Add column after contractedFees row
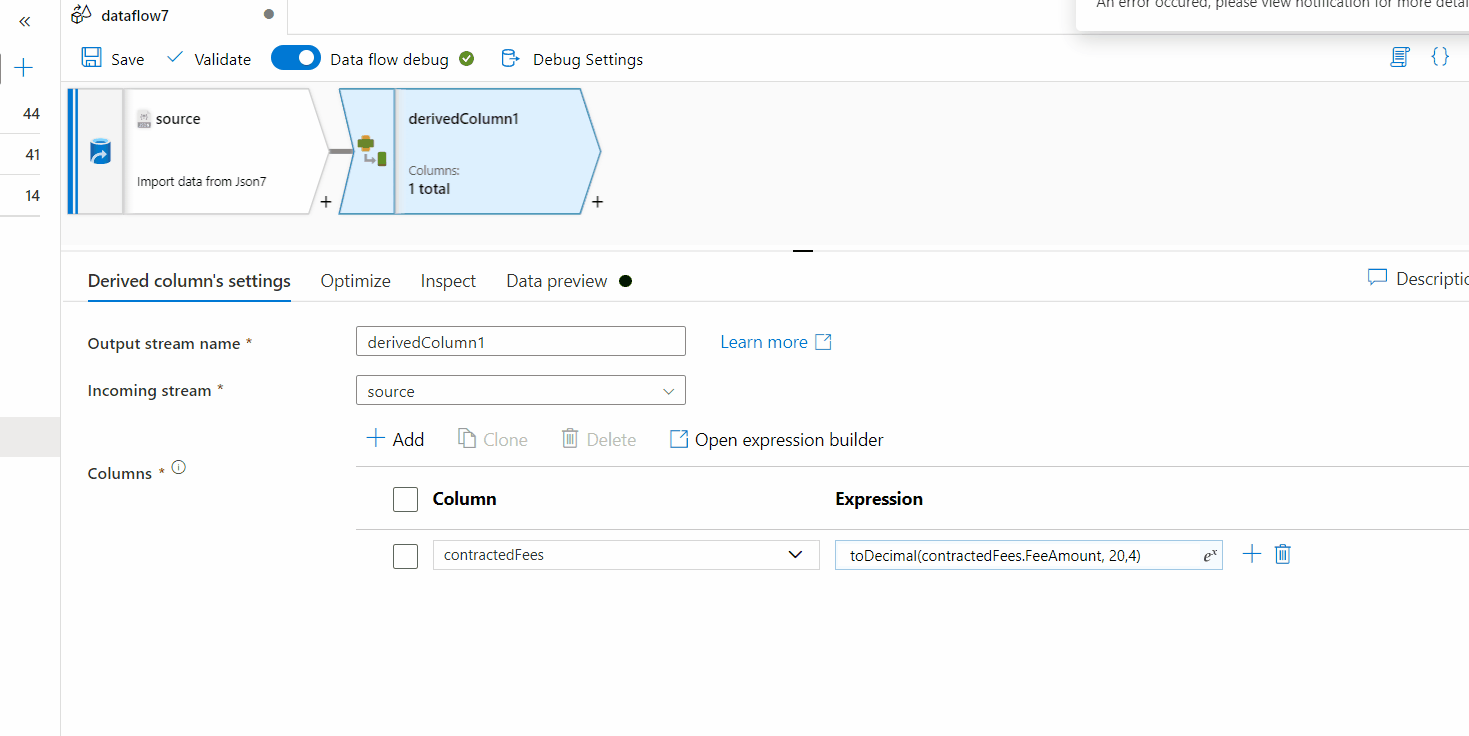This screenshot has width=1469, height=736. click(1251, 554)
